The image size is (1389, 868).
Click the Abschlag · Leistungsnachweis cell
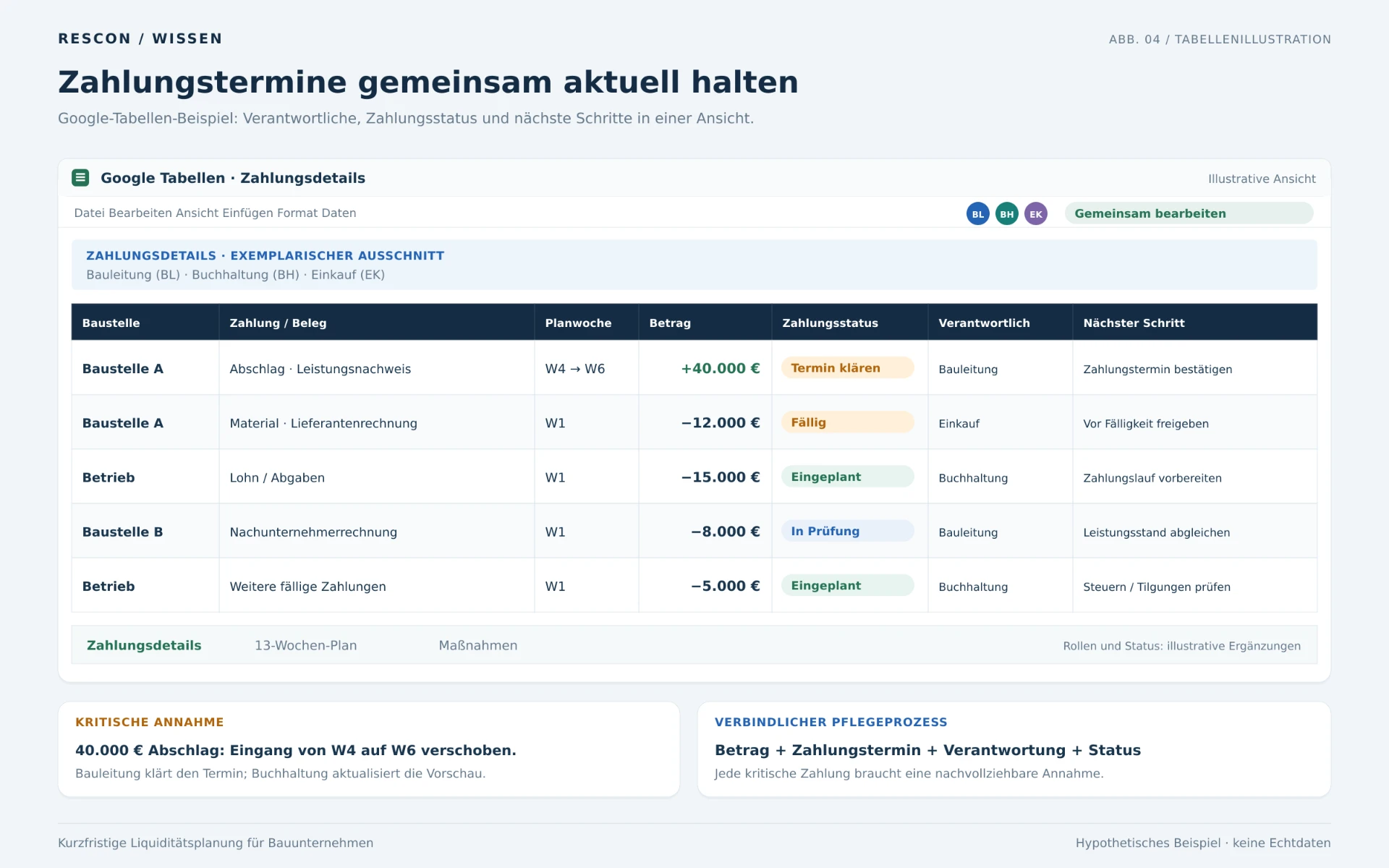(377, 368)
